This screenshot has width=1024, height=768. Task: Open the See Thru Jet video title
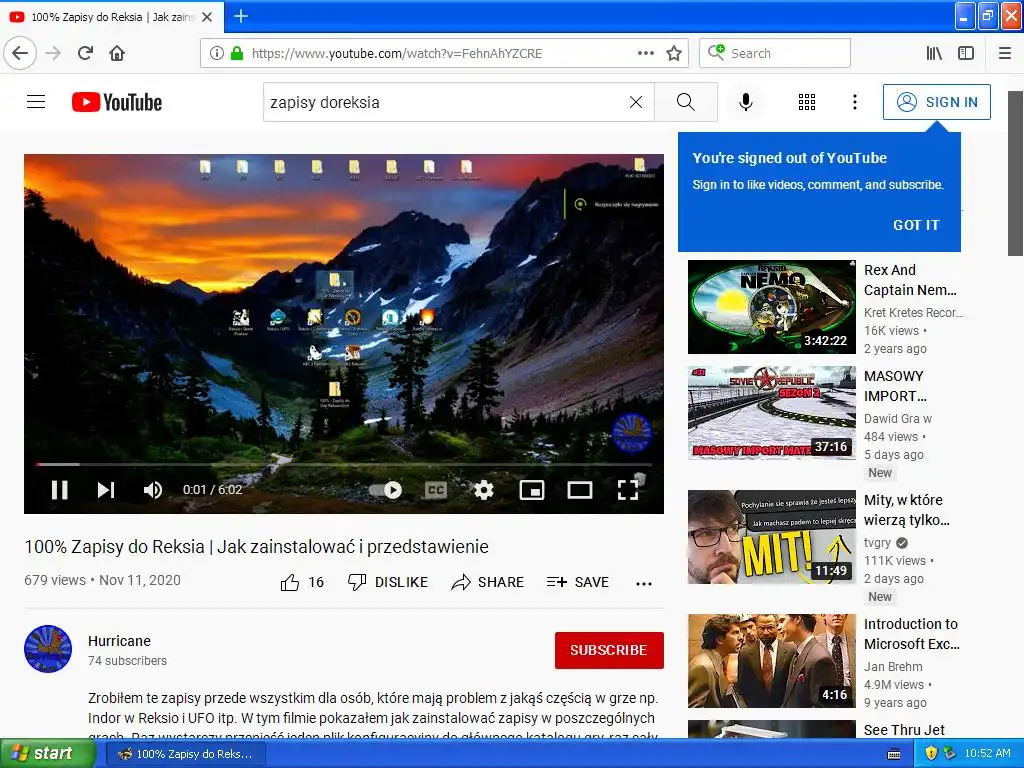904,729
